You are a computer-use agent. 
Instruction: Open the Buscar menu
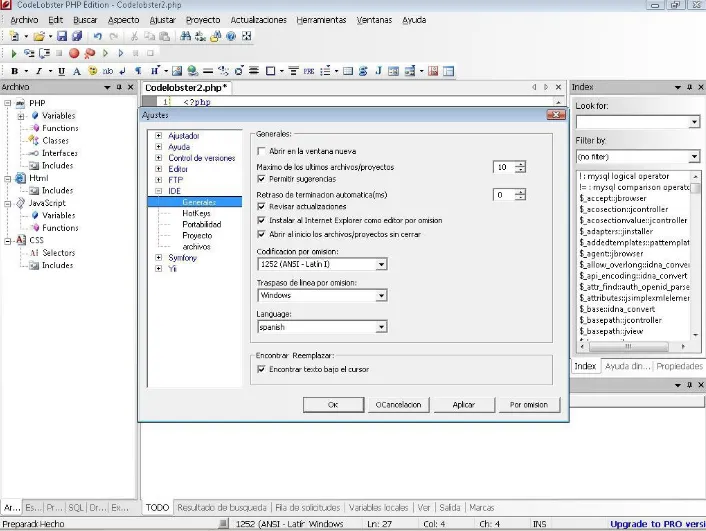[x=85, y=20]
